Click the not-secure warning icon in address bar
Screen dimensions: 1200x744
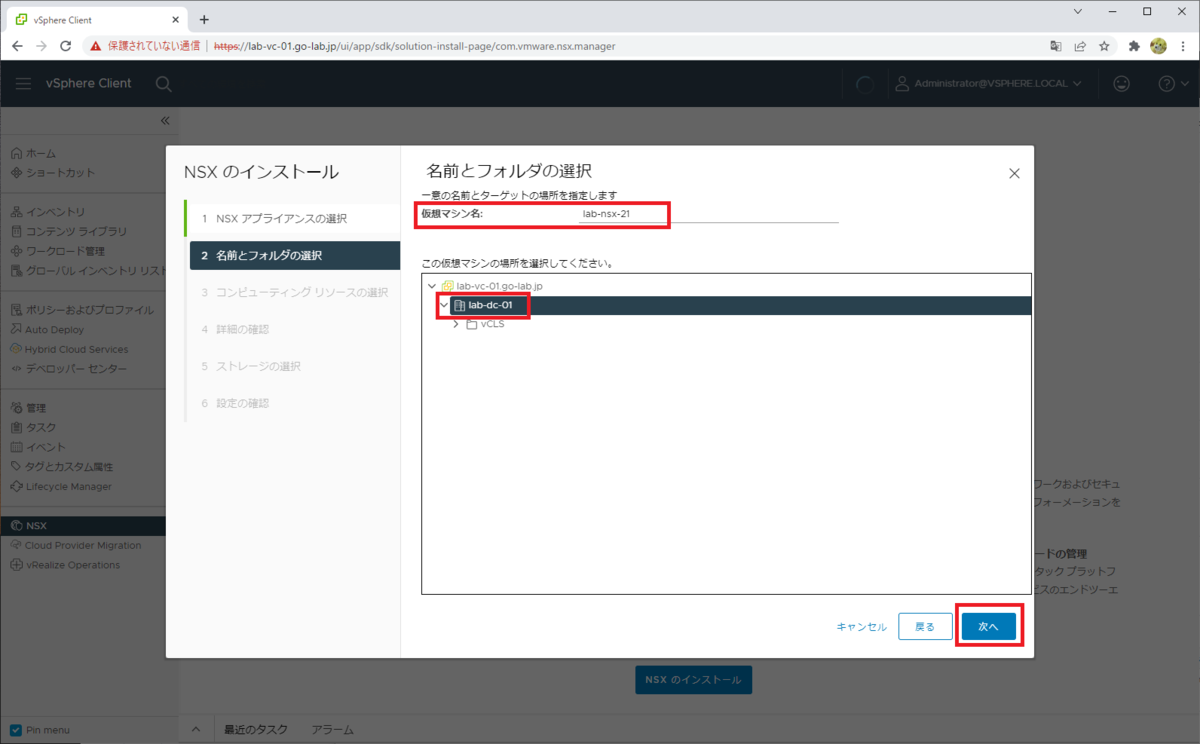coord(95,46)
